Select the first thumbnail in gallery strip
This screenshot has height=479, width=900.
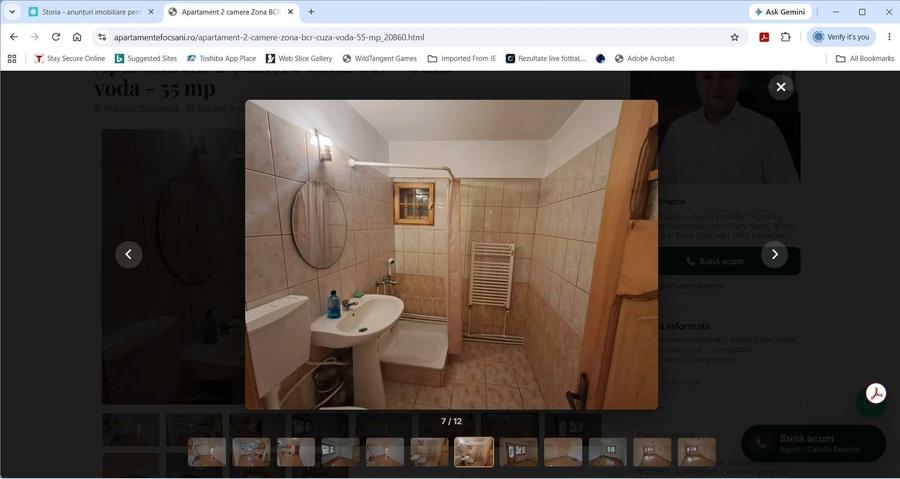207,452
